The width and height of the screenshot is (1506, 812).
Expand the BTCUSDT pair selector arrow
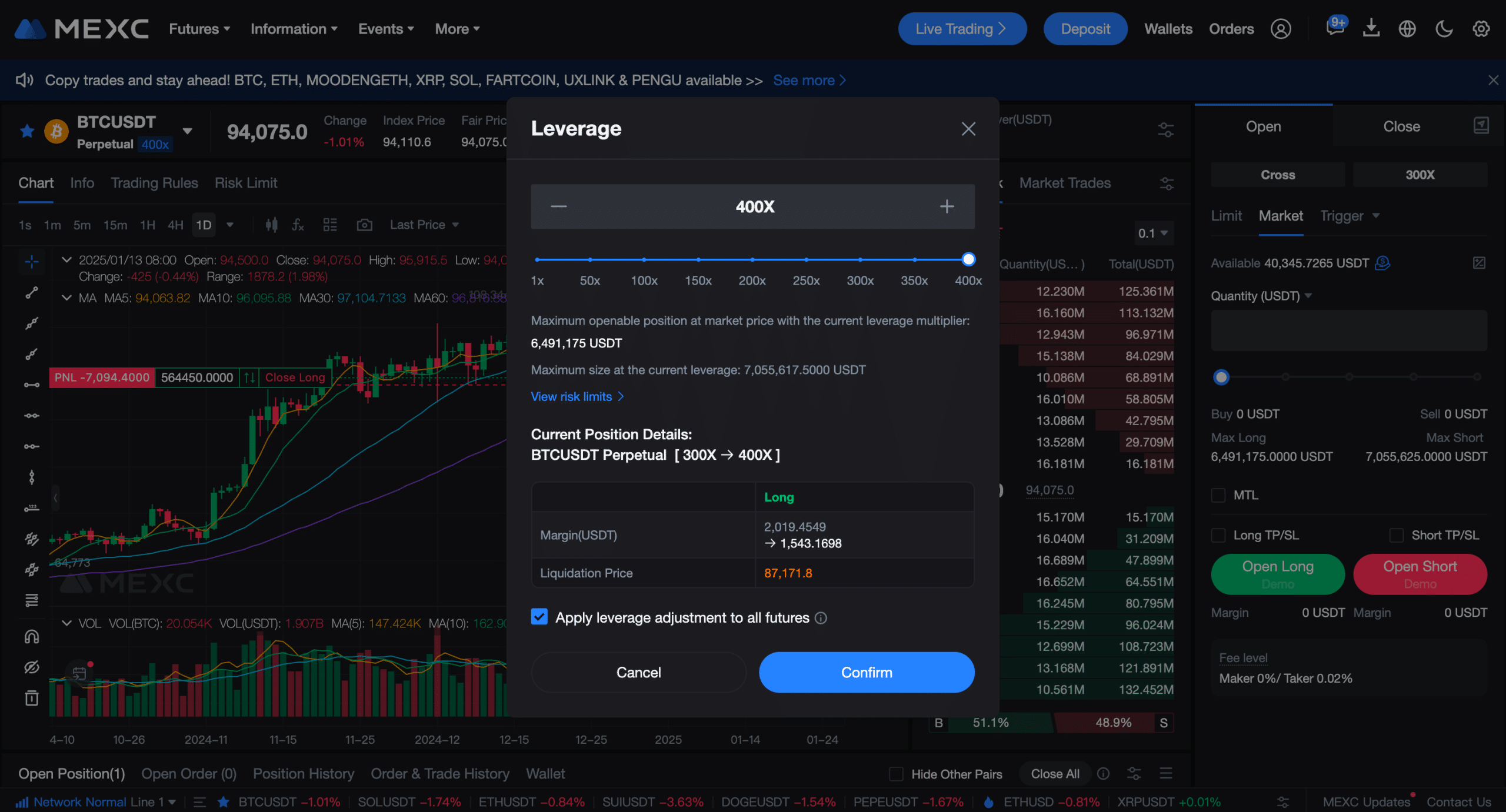(x=188, y=131)
